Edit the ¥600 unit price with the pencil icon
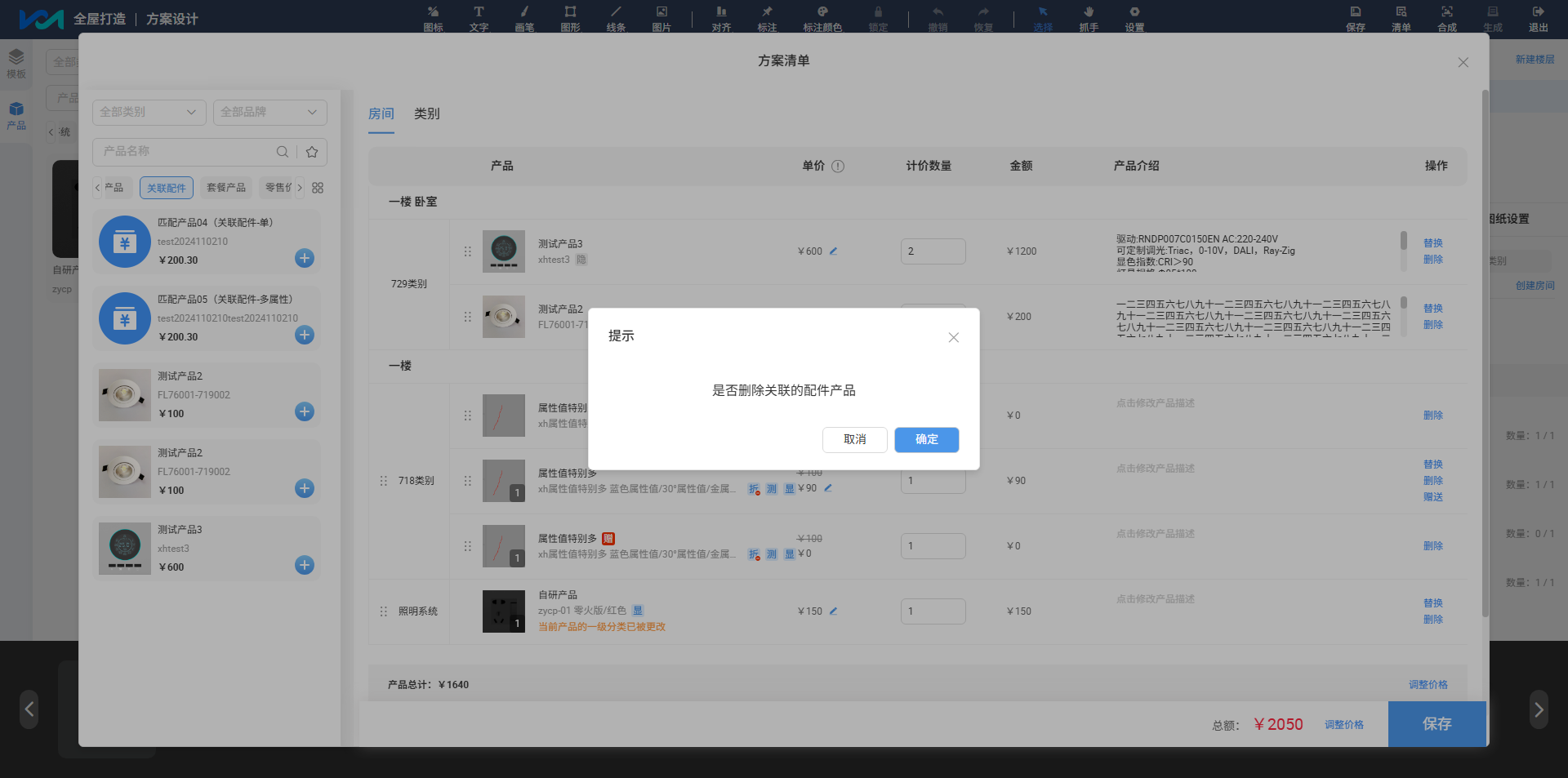Screen dimensions: 1568x778 pos(834,251)
